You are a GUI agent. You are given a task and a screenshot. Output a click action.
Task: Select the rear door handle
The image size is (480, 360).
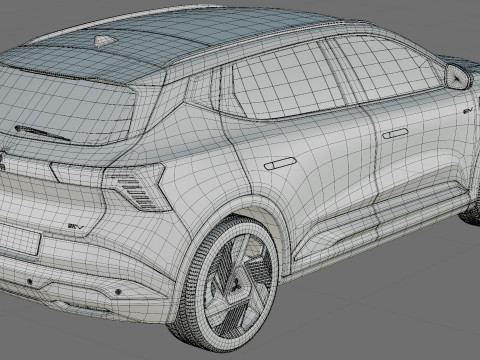click(x=280, y=164)
